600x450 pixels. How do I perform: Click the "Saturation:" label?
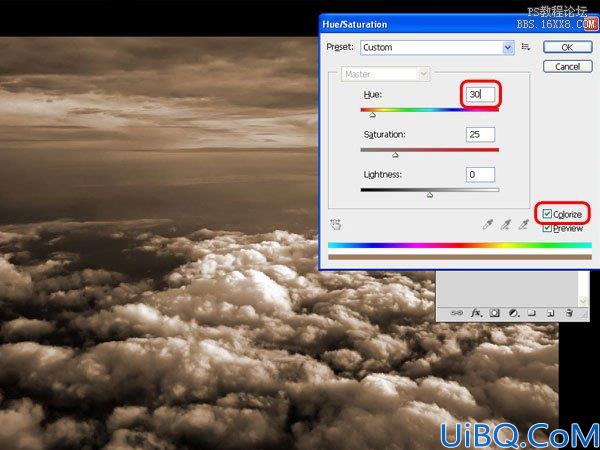[x=384, y=135]
